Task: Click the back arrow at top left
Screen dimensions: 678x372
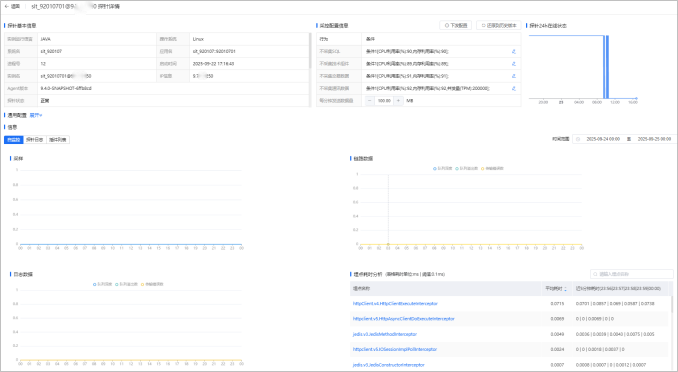Action: (6, 6)
